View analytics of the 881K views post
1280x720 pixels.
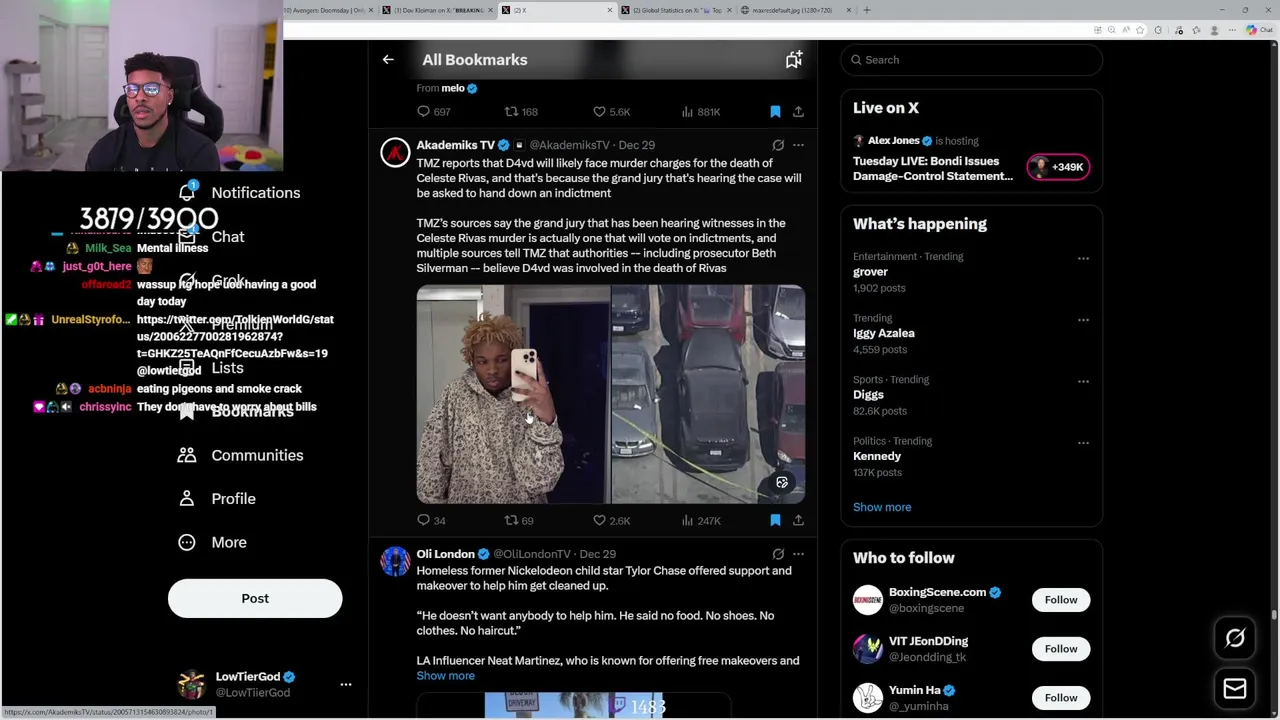coord(700,111)
